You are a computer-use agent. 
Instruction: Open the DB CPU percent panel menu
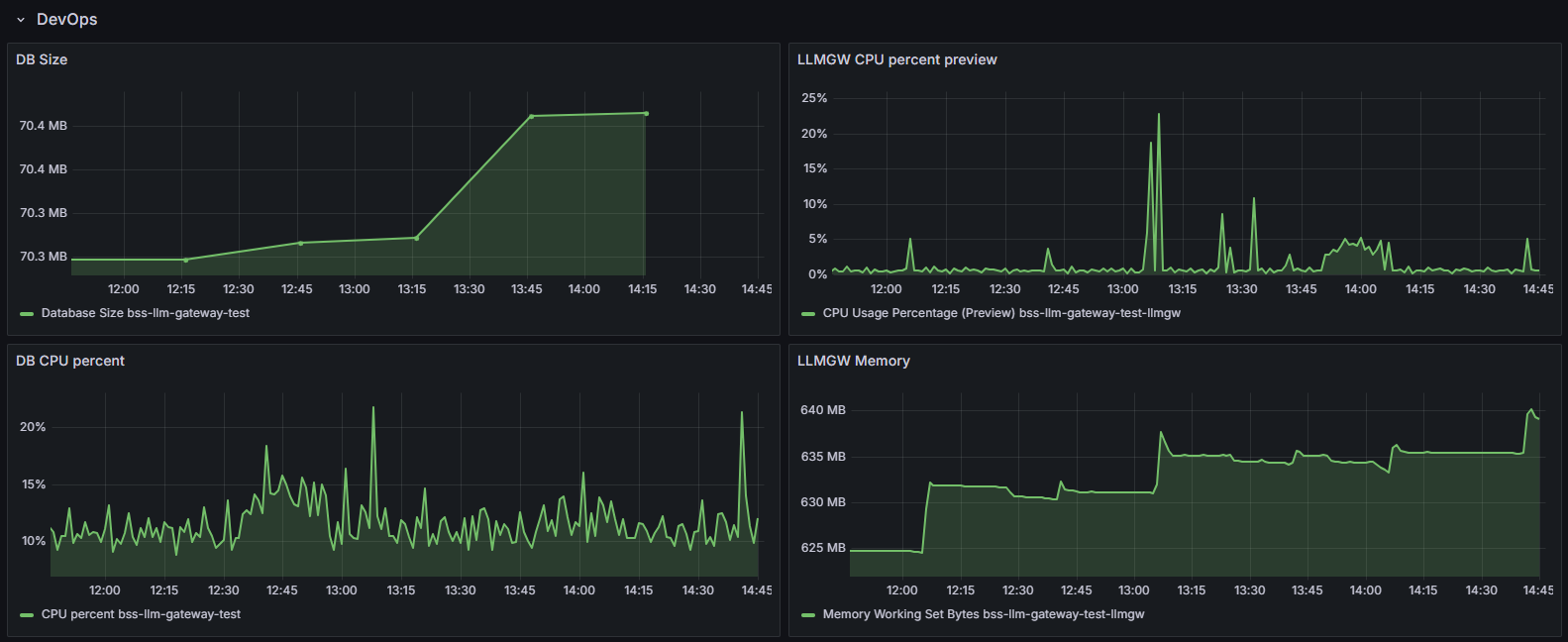[x=70, y=361]
